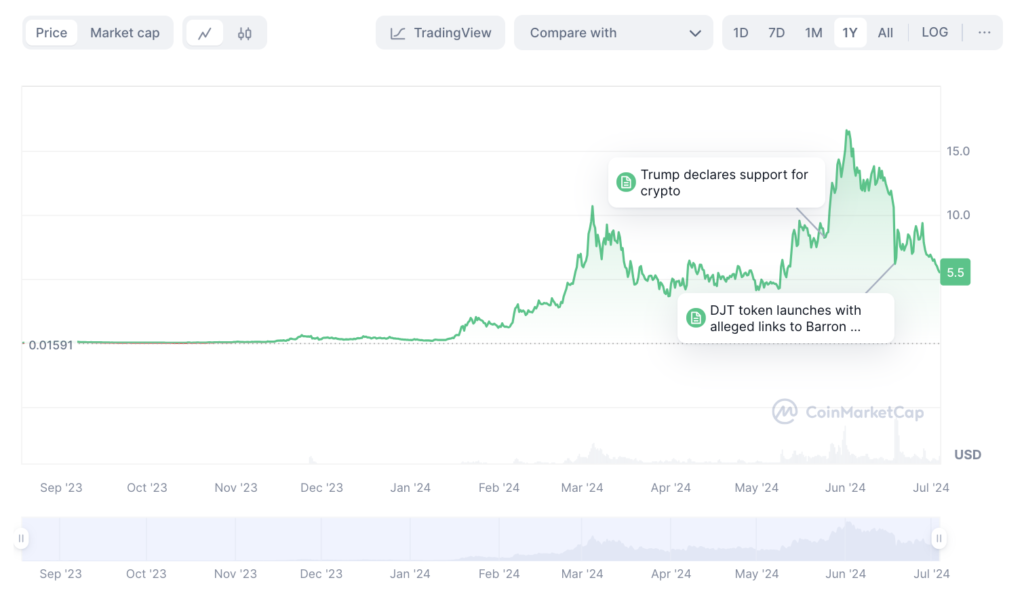This screenshot has width=1024, height=597.
Task: Click the Compare with chevron arrow
Action: tap(695, 33)
